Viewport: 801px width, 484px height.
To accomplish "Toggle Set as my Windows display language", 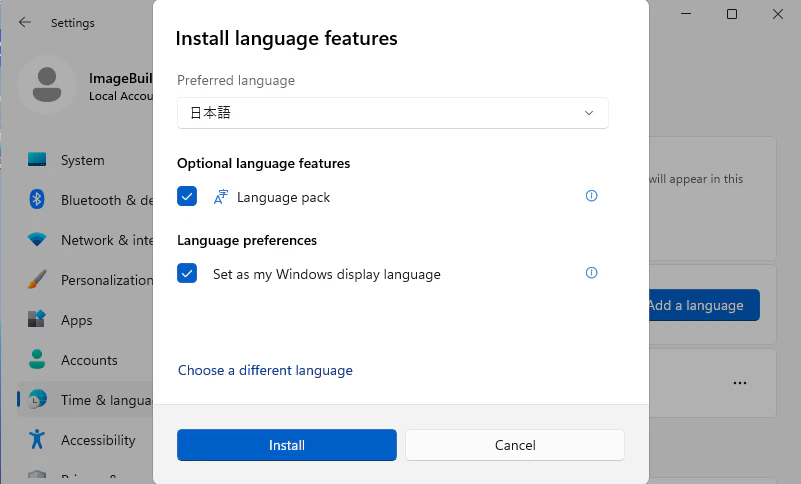I will (x=187, y=273).
